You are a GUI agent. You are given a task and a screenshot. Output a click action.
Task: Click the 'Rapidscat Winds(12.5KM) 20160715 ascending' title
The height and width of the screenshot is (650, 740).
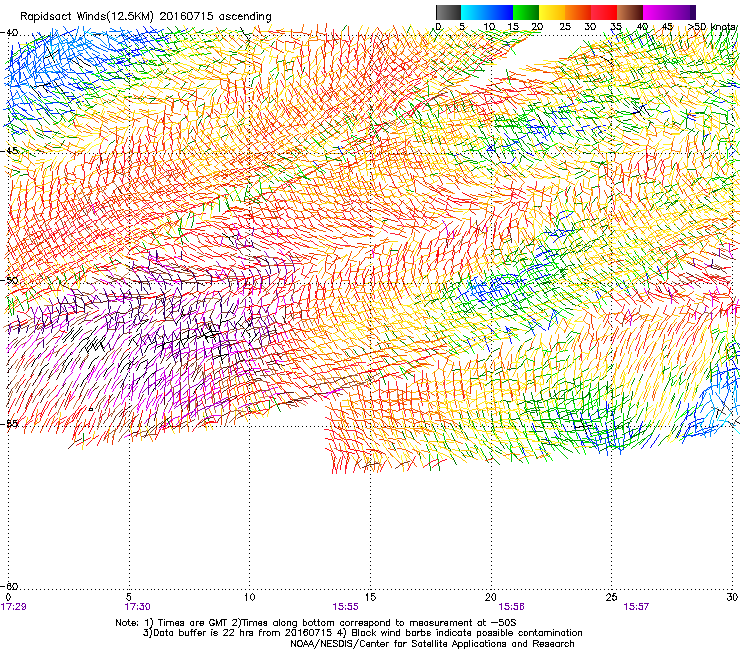click(x=146, y=17)
